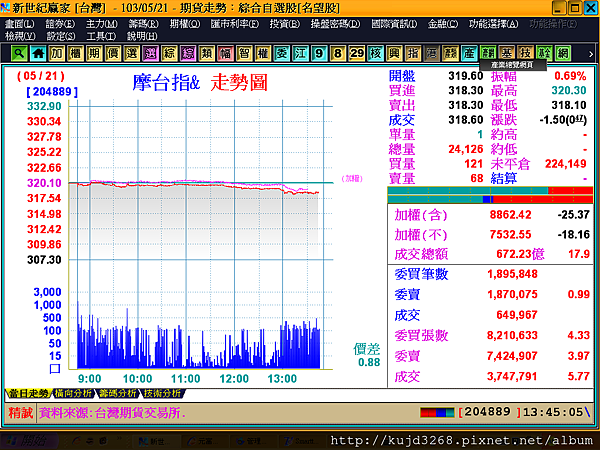
Task: Switch to the 當日走勢 tab
Action: click(28, 393)
